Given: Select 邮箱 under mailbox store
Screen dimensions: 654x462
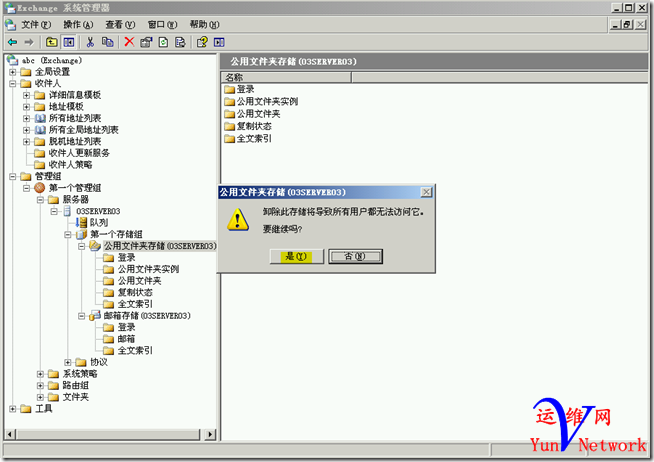Looking at the screenshot, I should click(x=126, y=339).
